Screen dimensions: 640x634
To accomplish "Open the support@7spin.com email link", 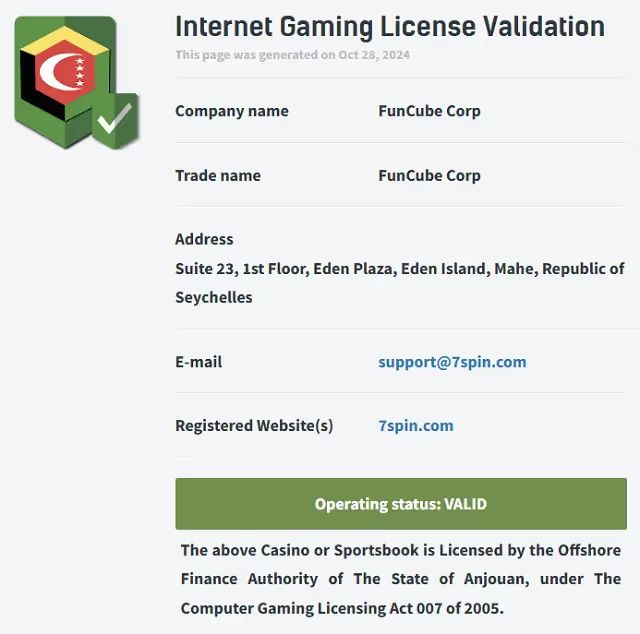I will click(452, 362).
